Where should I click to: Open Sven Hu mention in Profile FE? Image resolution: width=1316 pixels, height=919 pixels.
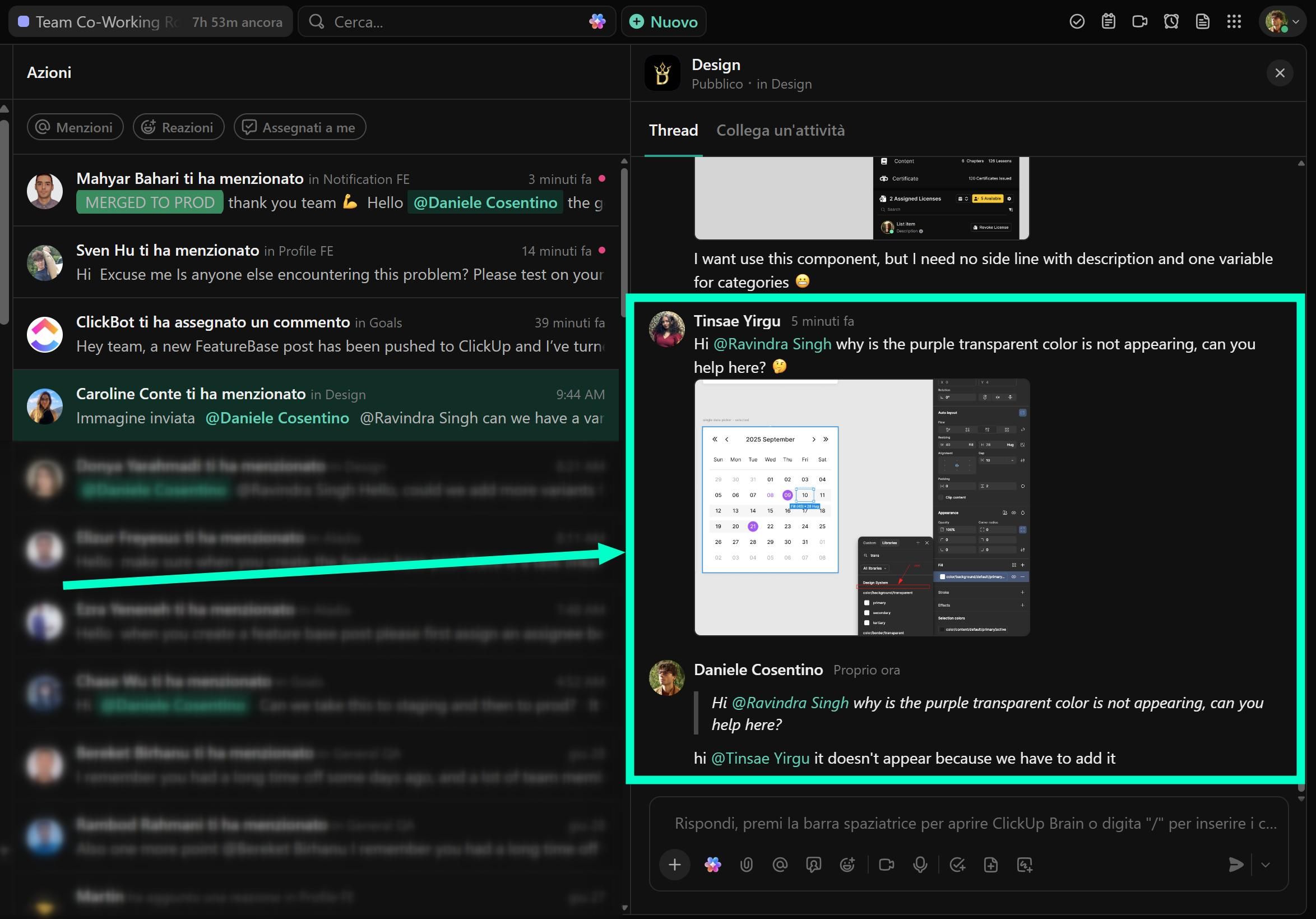316,262
